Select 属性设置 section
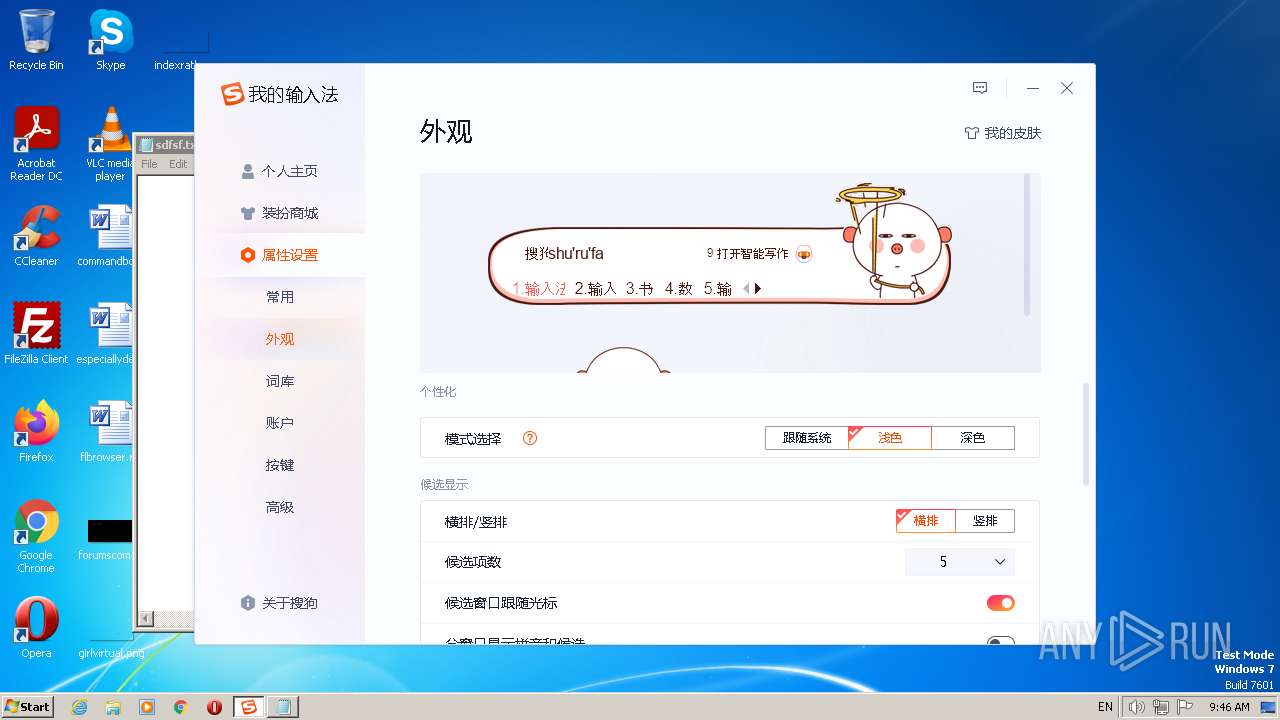This screenshot has width=1280, height=720. pos(280,255)
